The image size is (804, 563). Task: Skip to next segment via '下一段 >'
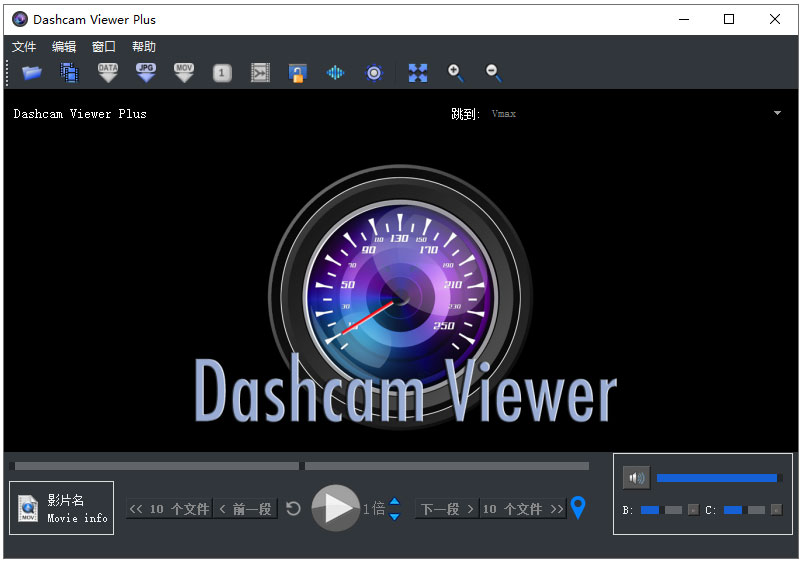[x=447, y=509]
